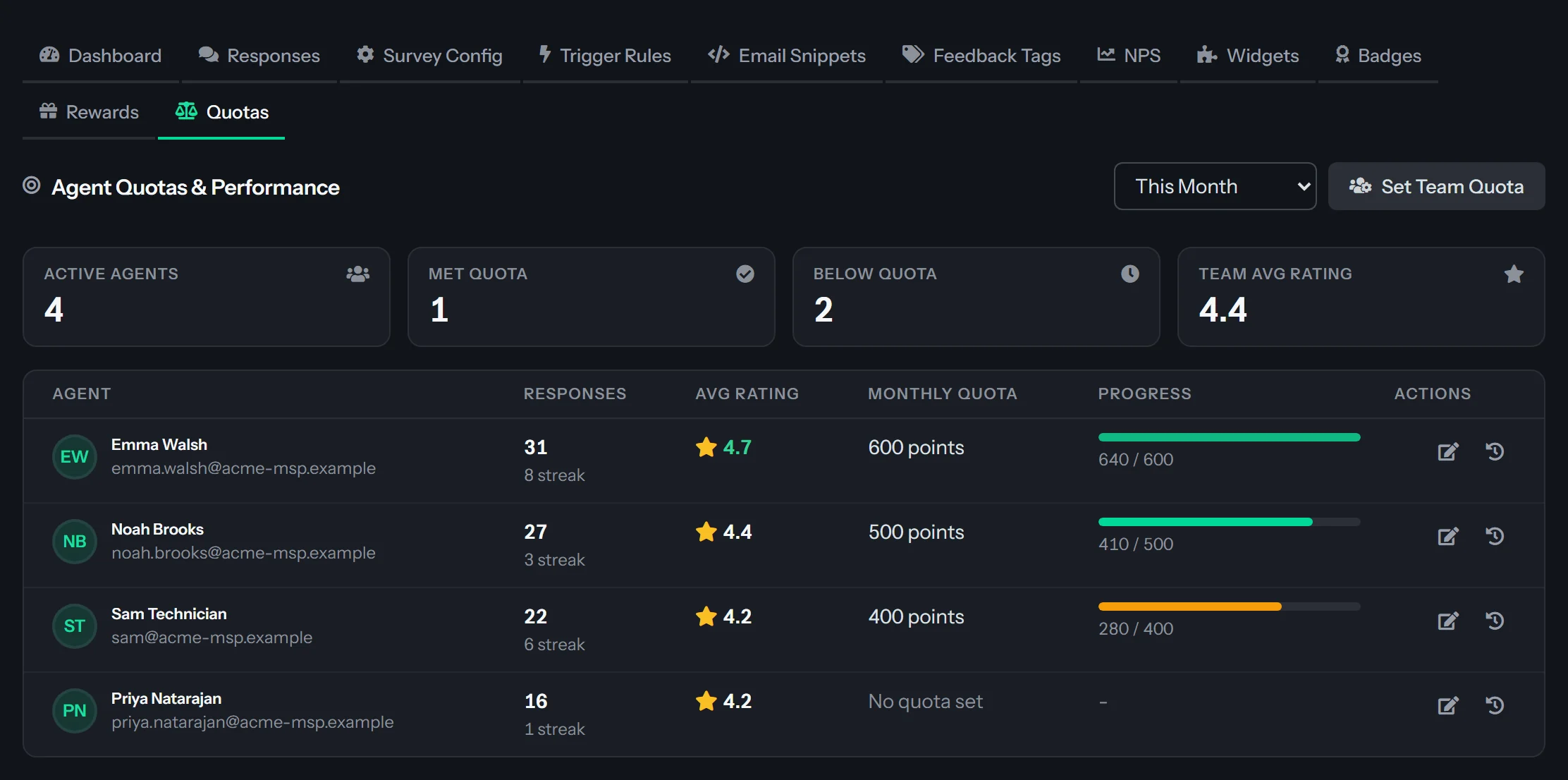Viewport: 1568px width, 780px height.
Task: Click the Below Quota summary card
Action: 976,297
